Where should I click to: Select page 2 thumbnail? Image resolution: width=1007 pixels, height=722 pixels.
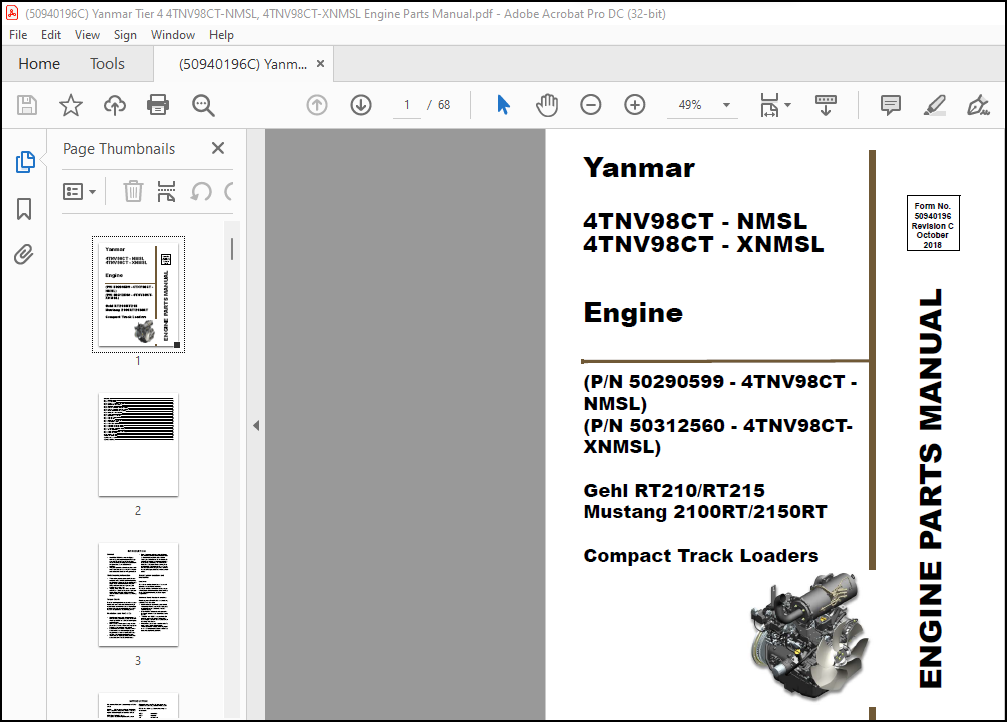tap(138, 445)
